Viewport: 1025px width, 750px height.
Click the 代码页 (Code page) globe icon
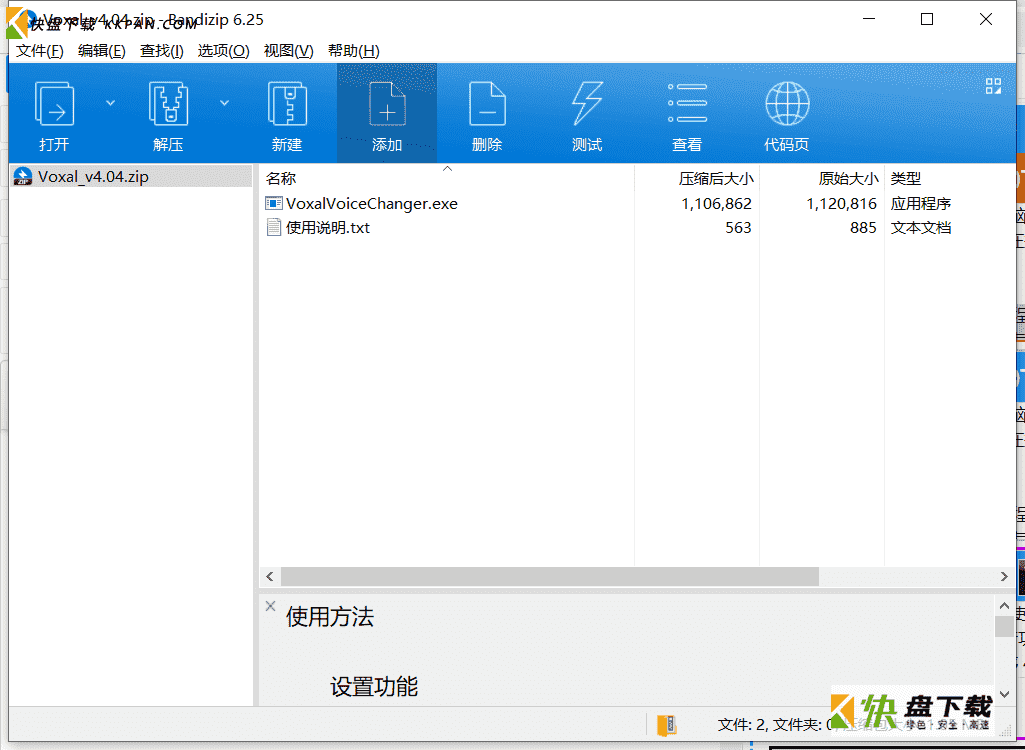point(787,103)
